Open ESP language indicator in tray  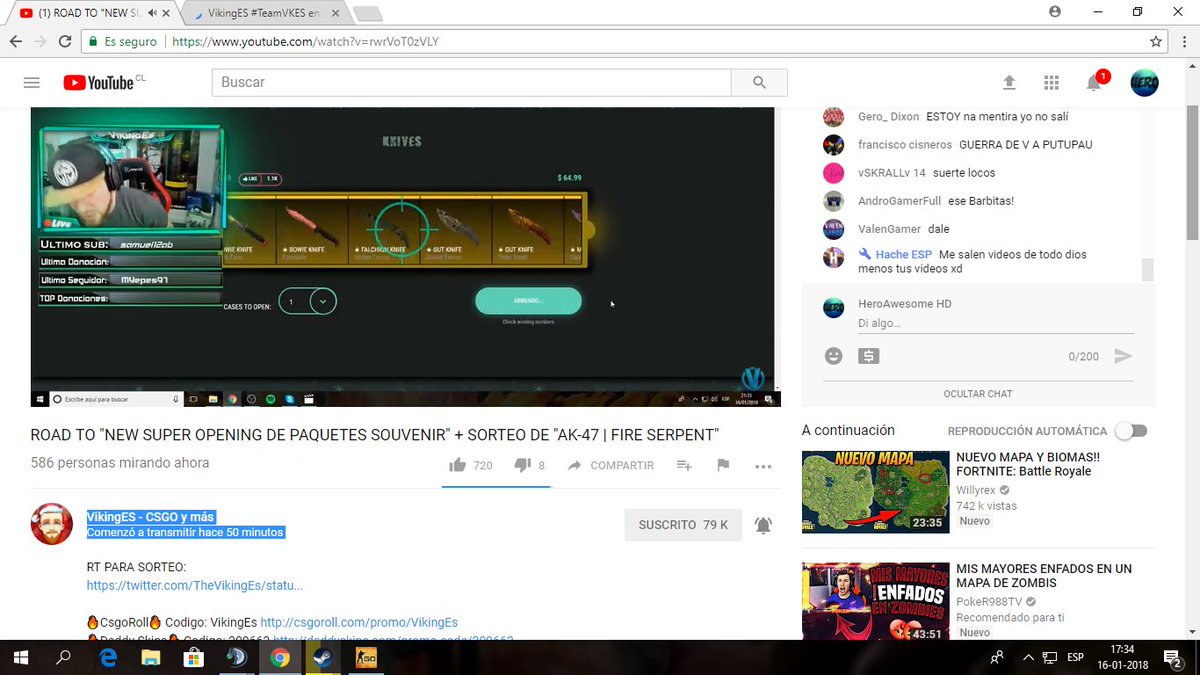[1075, 657]
